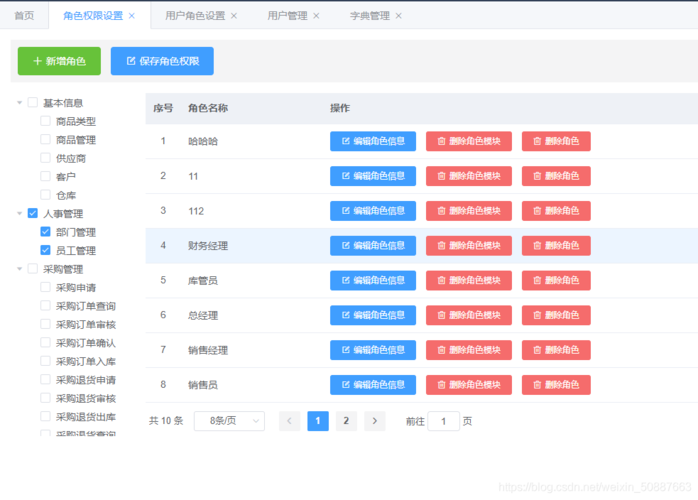698x500 pixels.
Task: Check the 采购订单查询 checkbox
Action: 45,305
